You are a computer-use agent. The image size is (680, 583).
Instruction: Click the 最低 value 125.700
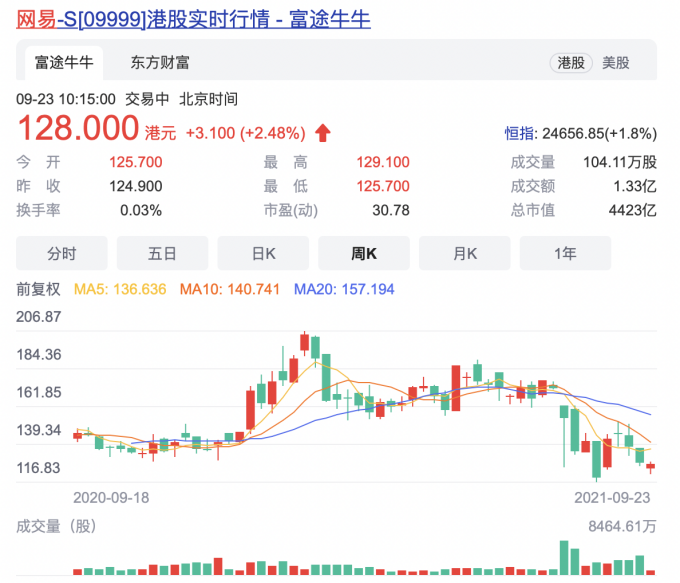tap(382, 186)
